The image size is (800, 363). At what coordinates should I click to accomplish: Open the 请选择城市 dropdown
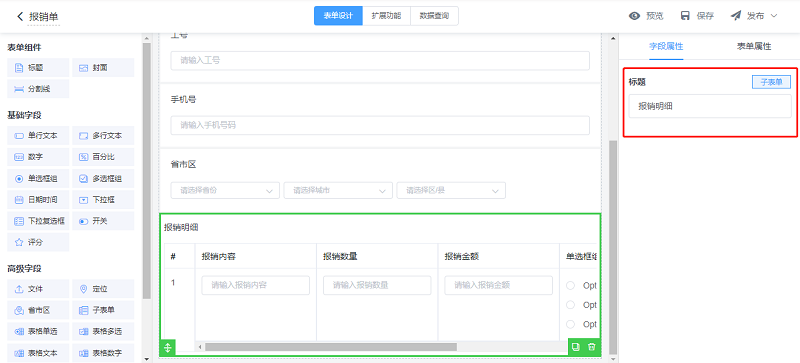point(338,190)
